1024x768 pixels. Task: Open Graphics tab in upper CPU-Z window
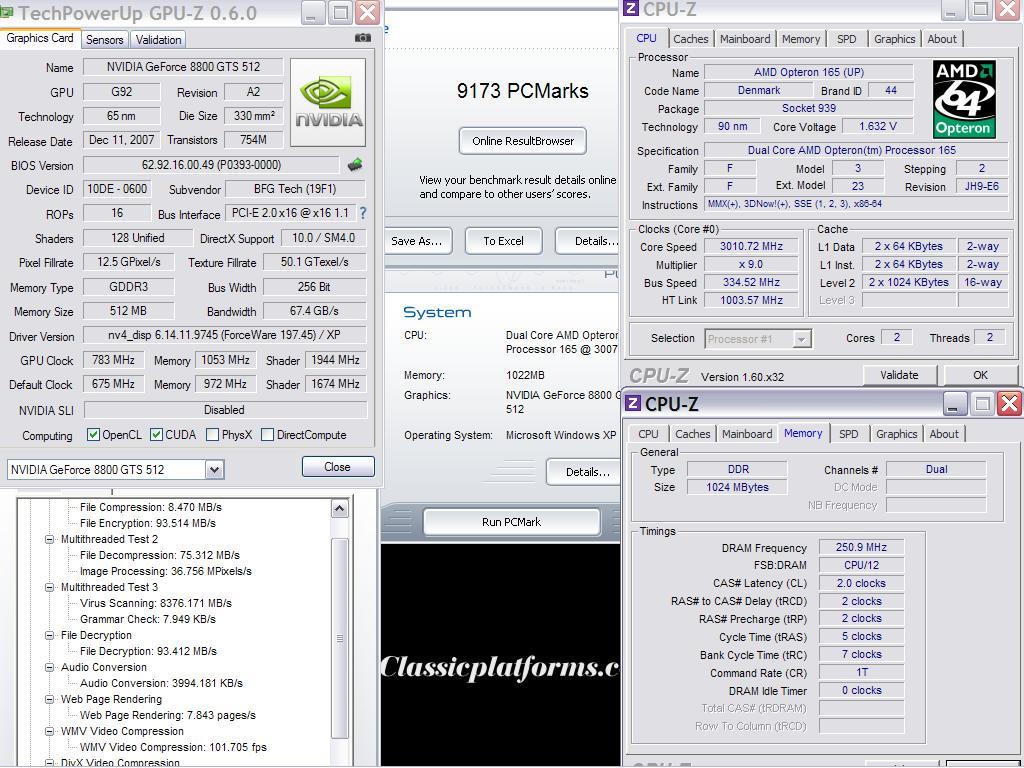pyautogui.click(x=895, y=39)
